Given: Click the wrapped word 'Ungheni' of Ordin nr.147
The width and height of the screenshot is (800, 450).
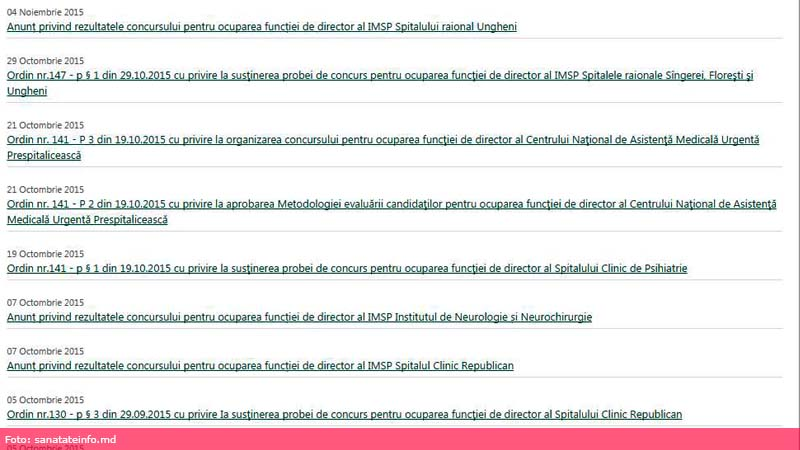Looking at the screenshot, I should click(27, 91).
